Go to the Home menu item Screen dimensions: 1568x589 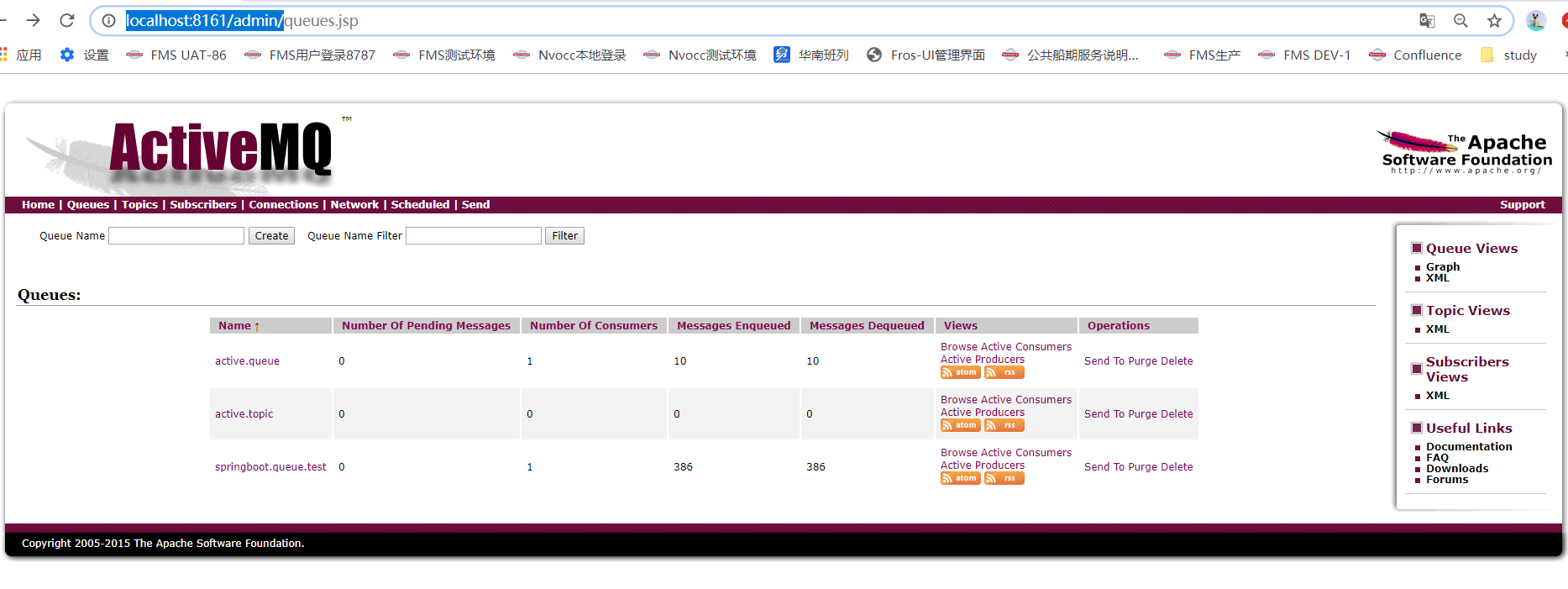tap(38, 204)
